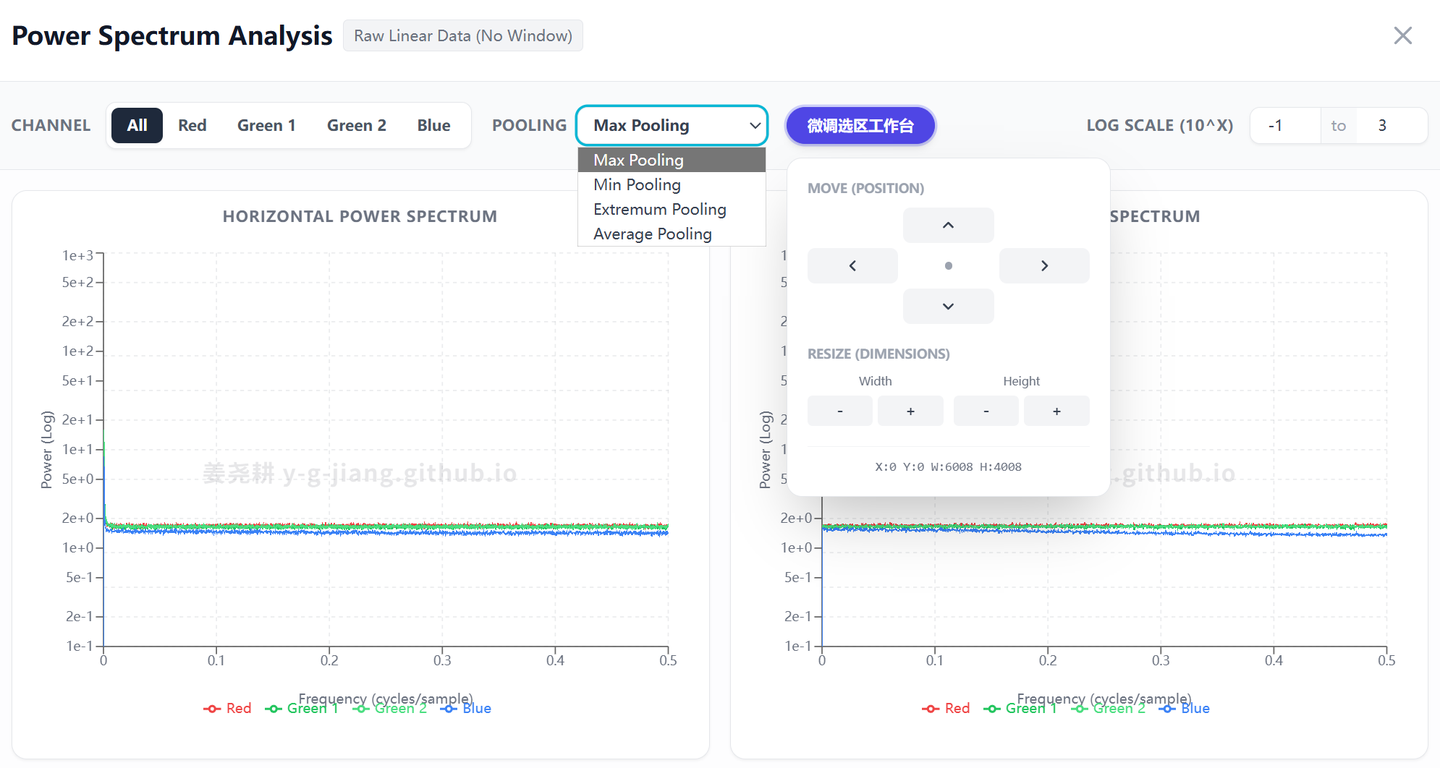
Task: Toggle Blue series in horizontal spectrum legend
Action: (466, 708)
